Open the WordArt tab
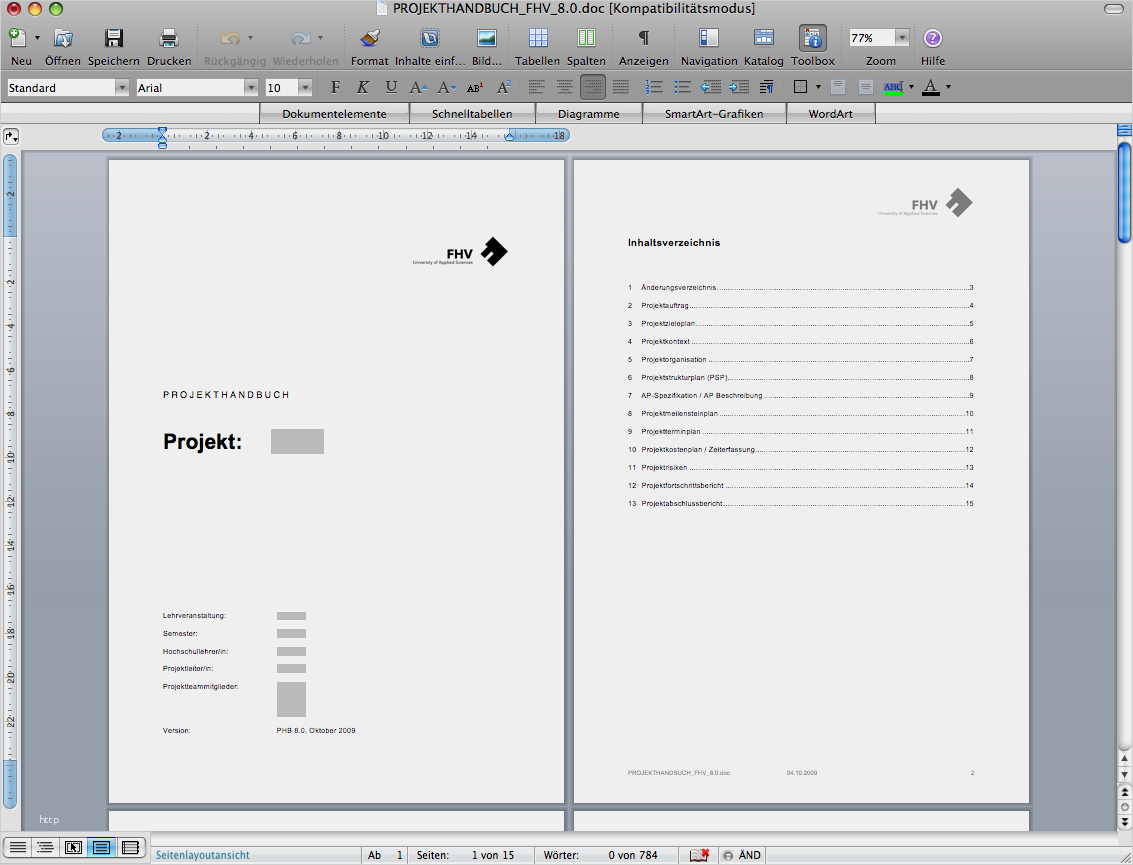The height and width of the screenshot is (865, 1133). coord(830,113)
